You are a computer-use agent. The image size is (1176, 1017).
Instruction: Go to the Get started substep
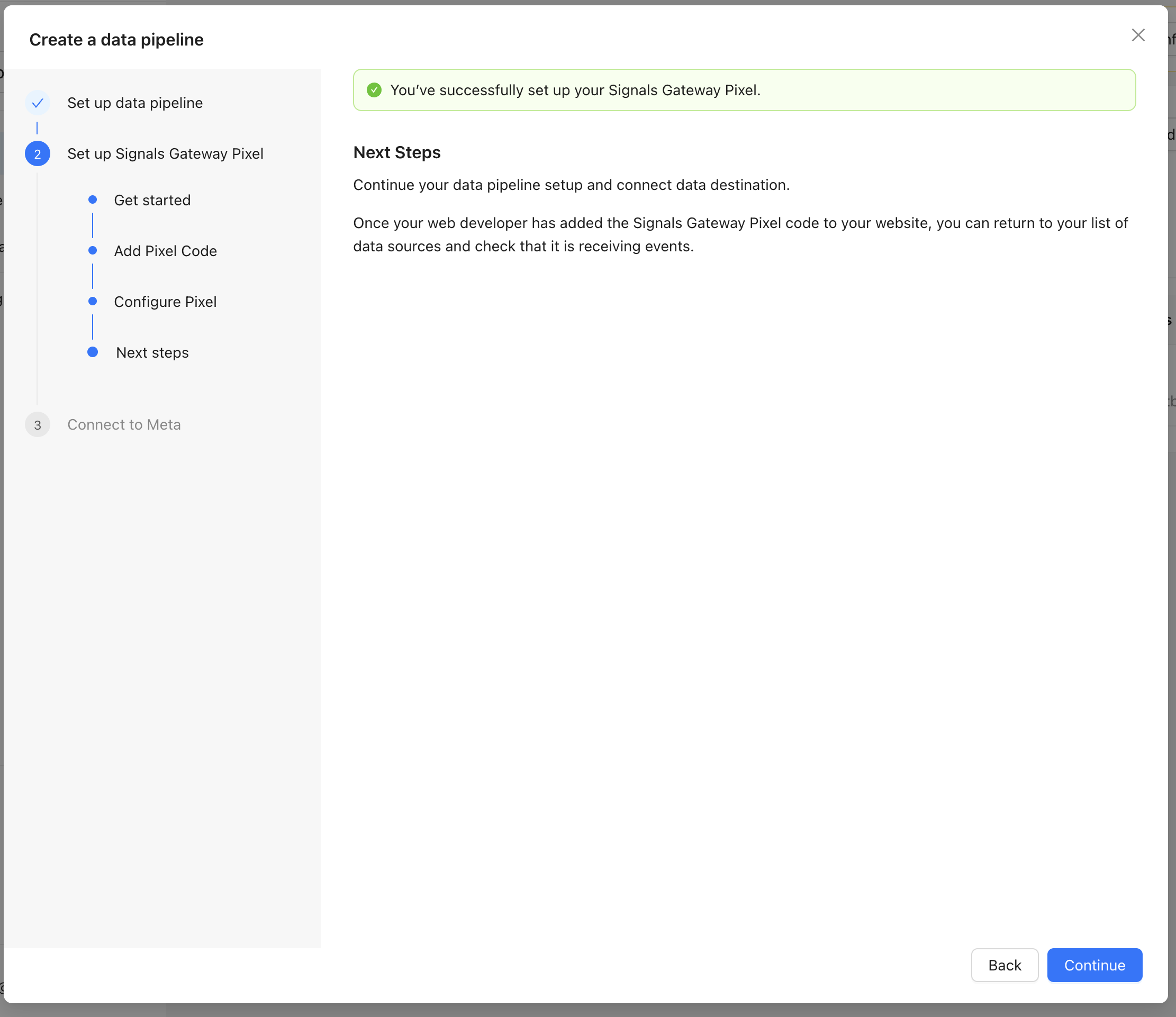[152, 201]
